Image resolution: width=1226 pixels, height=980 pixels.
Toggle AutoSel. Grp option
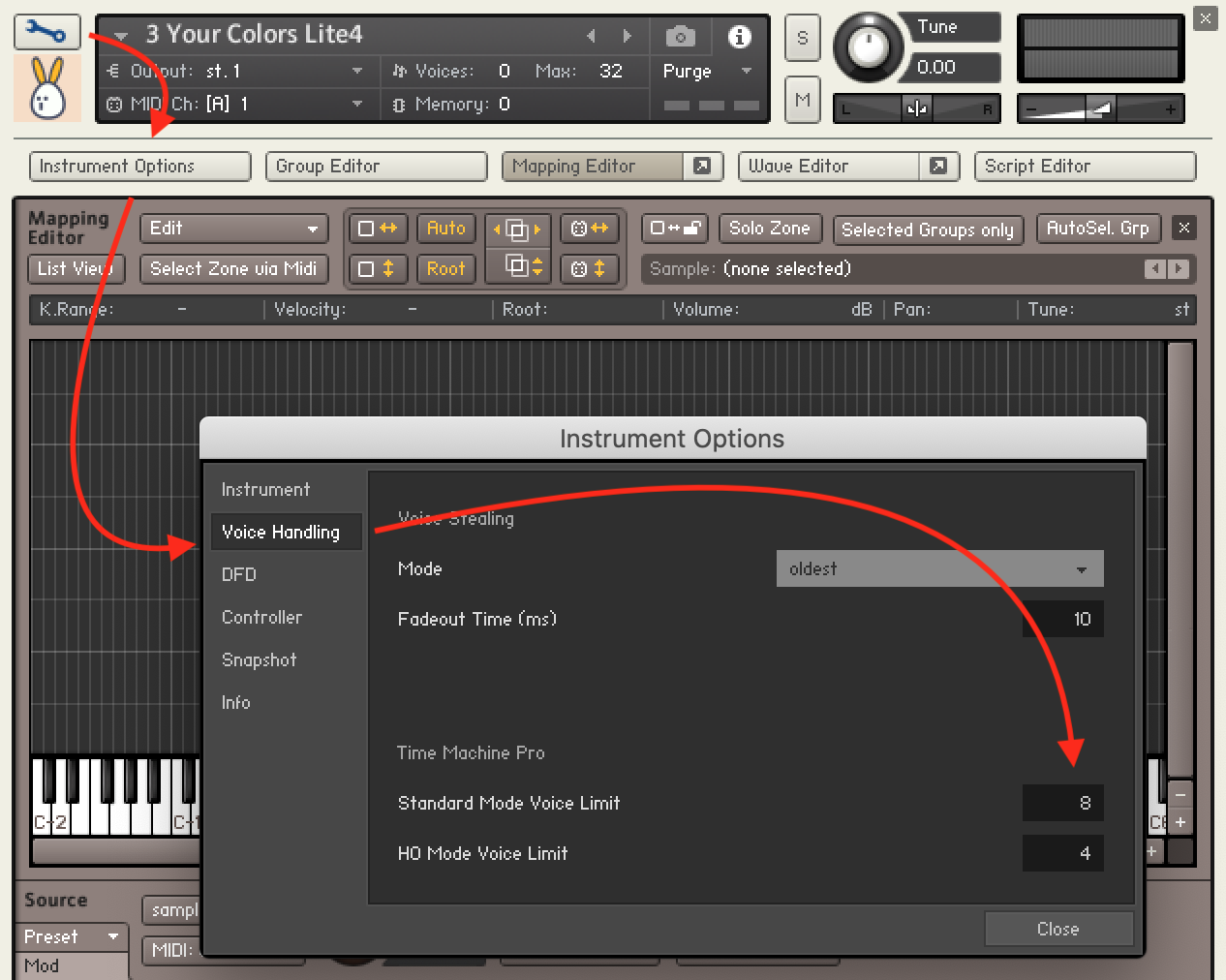coord(1098,229)
